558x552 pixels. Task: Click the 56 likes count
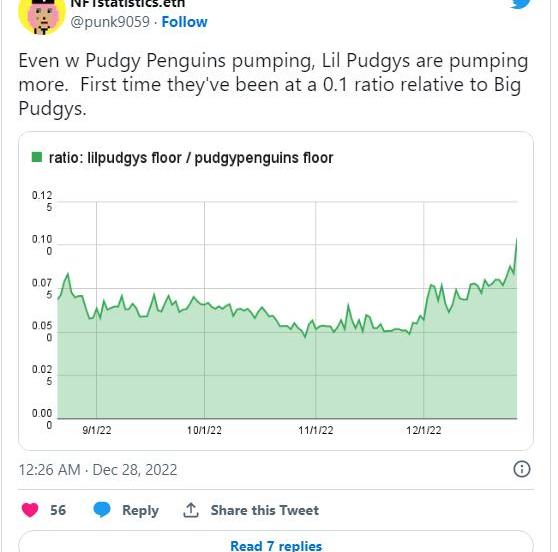point(58,510)
